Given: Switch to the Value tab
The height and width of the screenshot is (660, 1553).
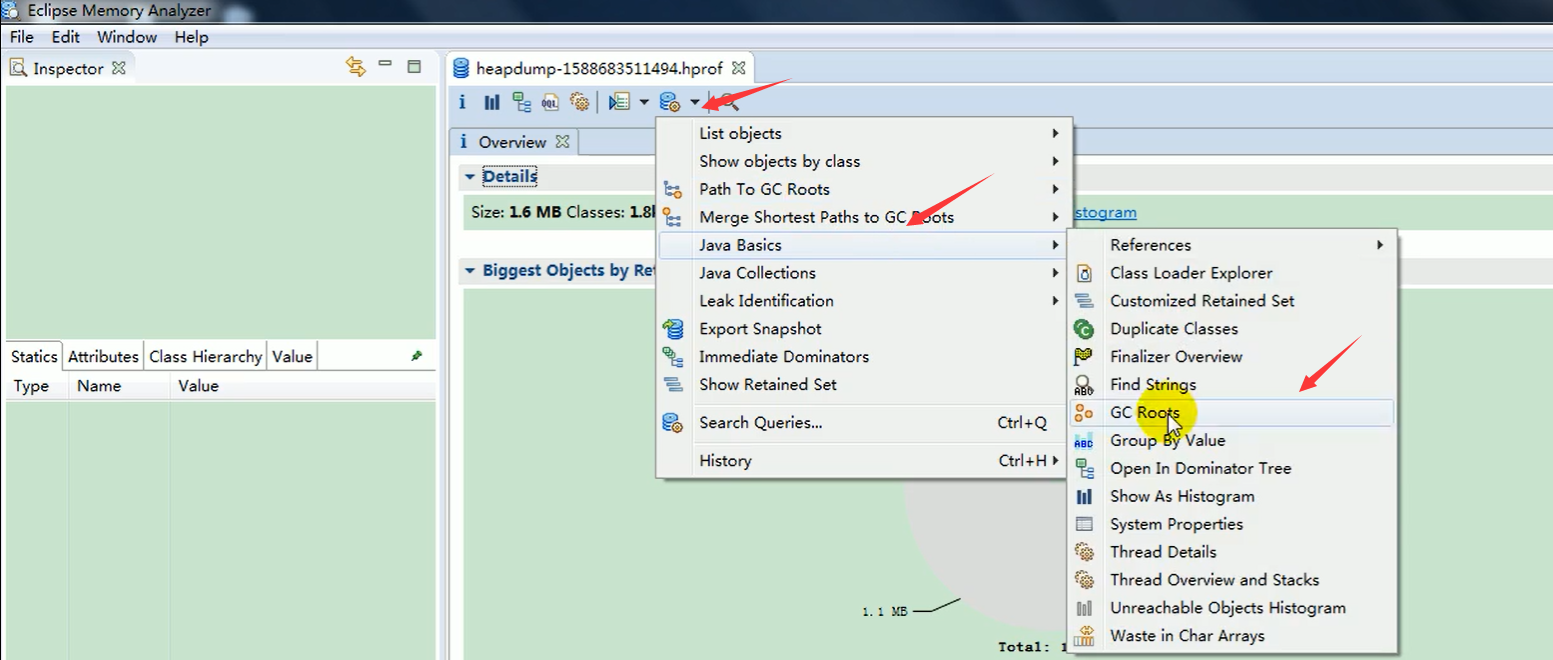Looking at the screenshot, I should [x=292, y=356].
